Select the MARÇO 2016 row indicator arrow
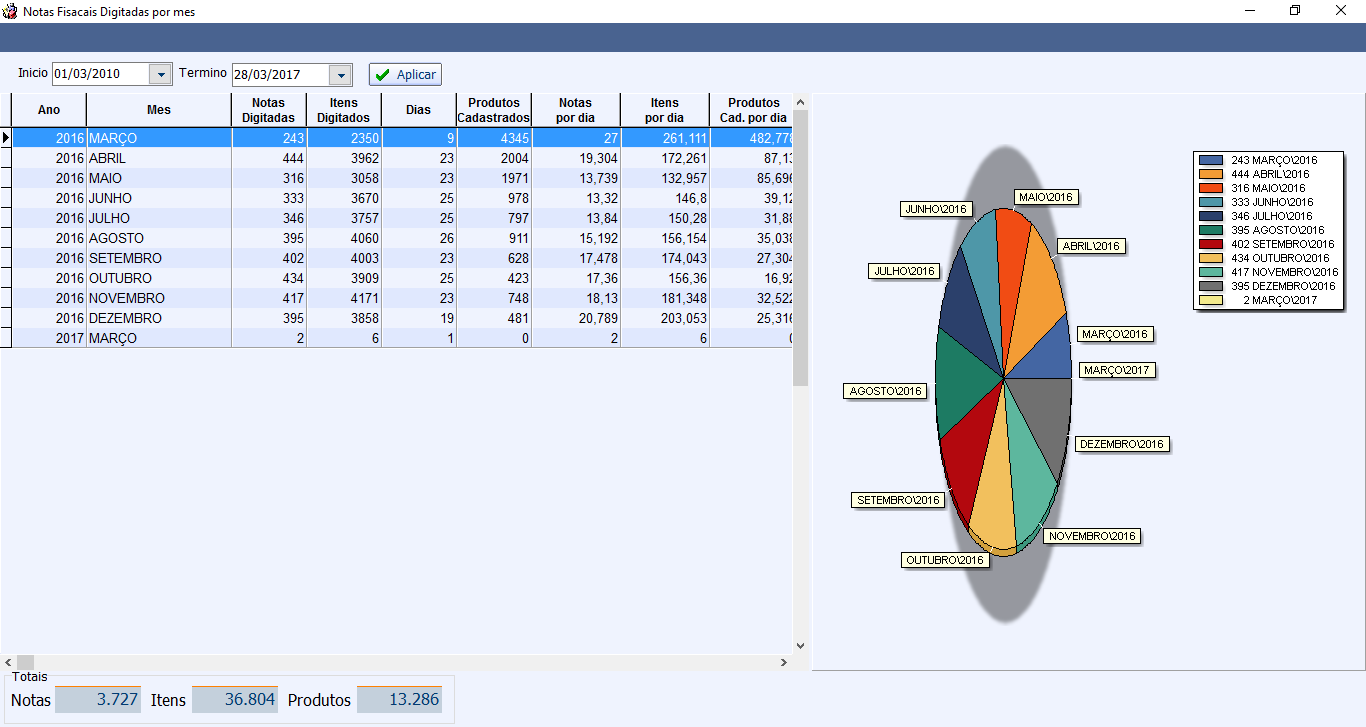Viewport: 1366px width, 727px height. click(6, 138)
